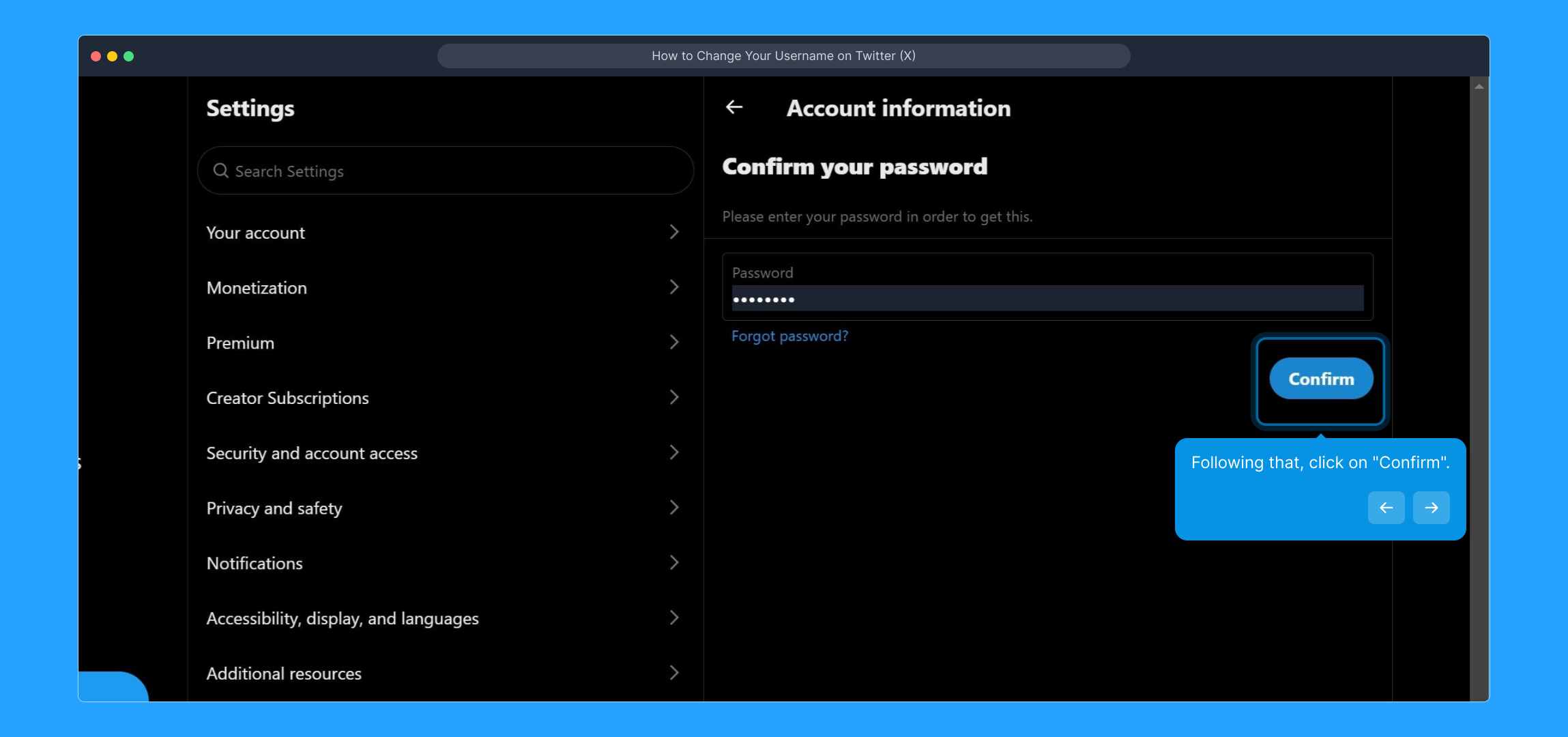
Task: Expand the Monetization chevron
Action: click(x=673, y=287)
